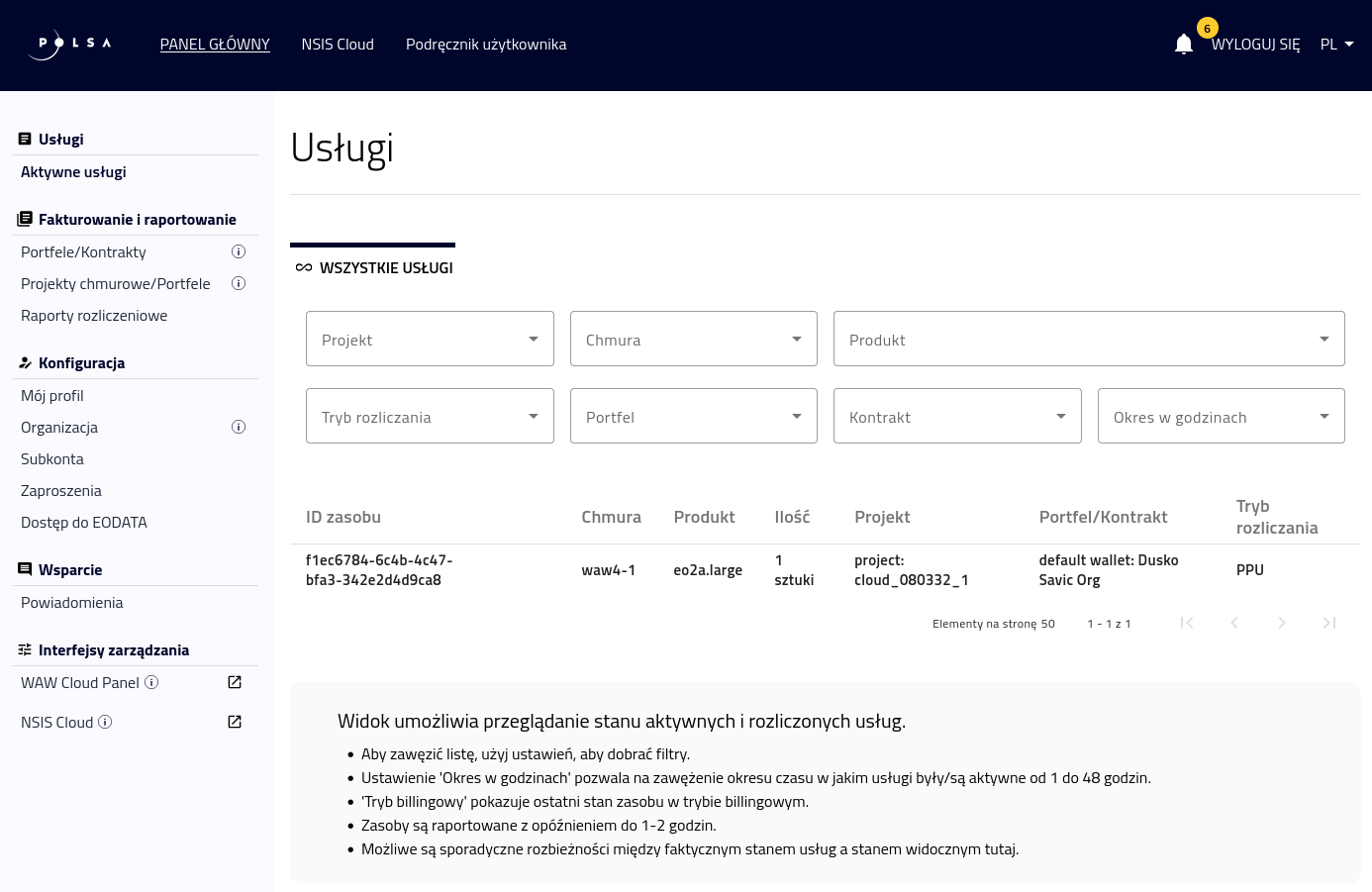Expand the Projekt filter dropdown

(430, 339)
